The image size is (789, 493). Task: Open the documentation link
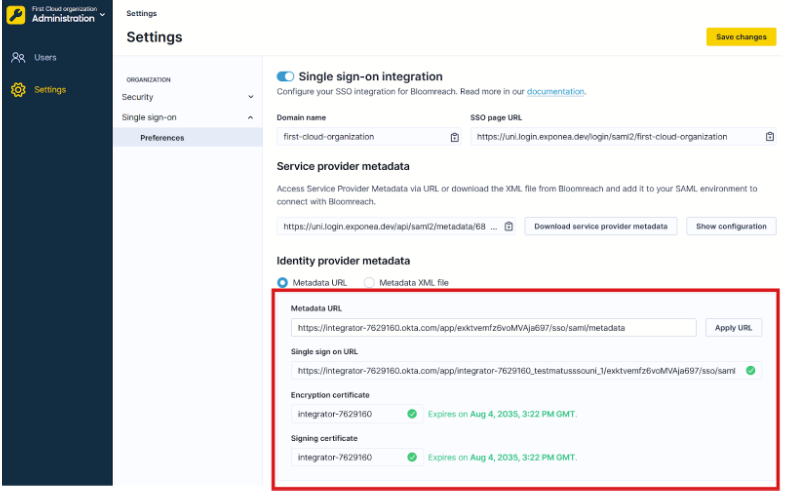click(556, 92)
